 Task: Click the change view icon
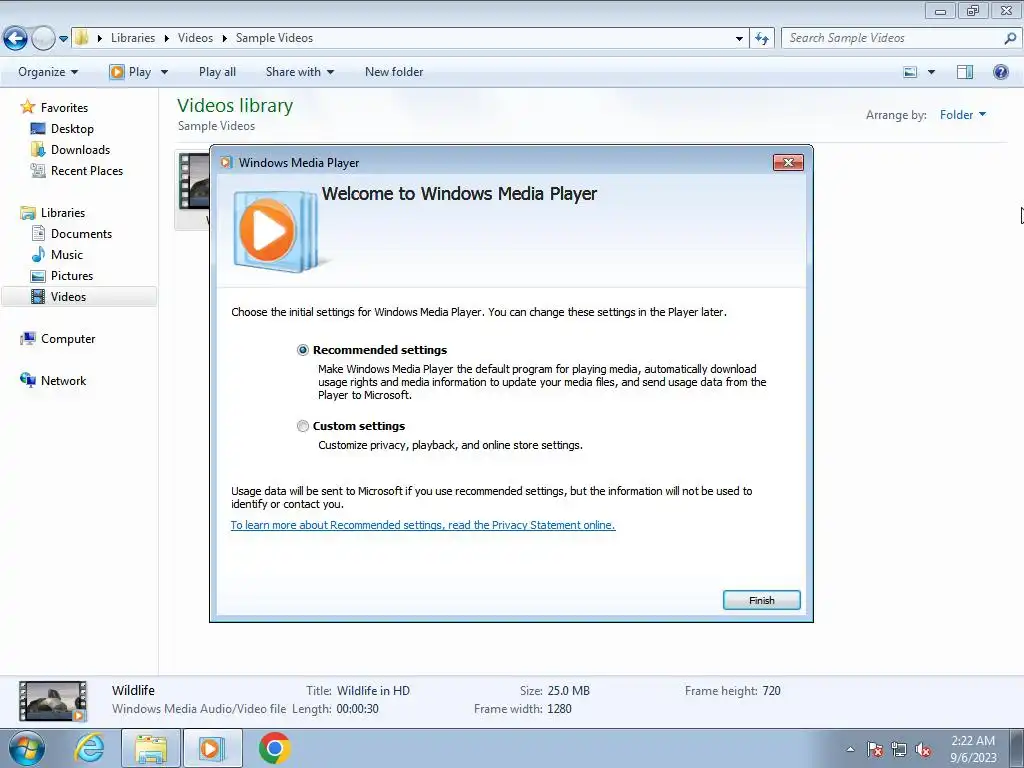click(910, 72)
